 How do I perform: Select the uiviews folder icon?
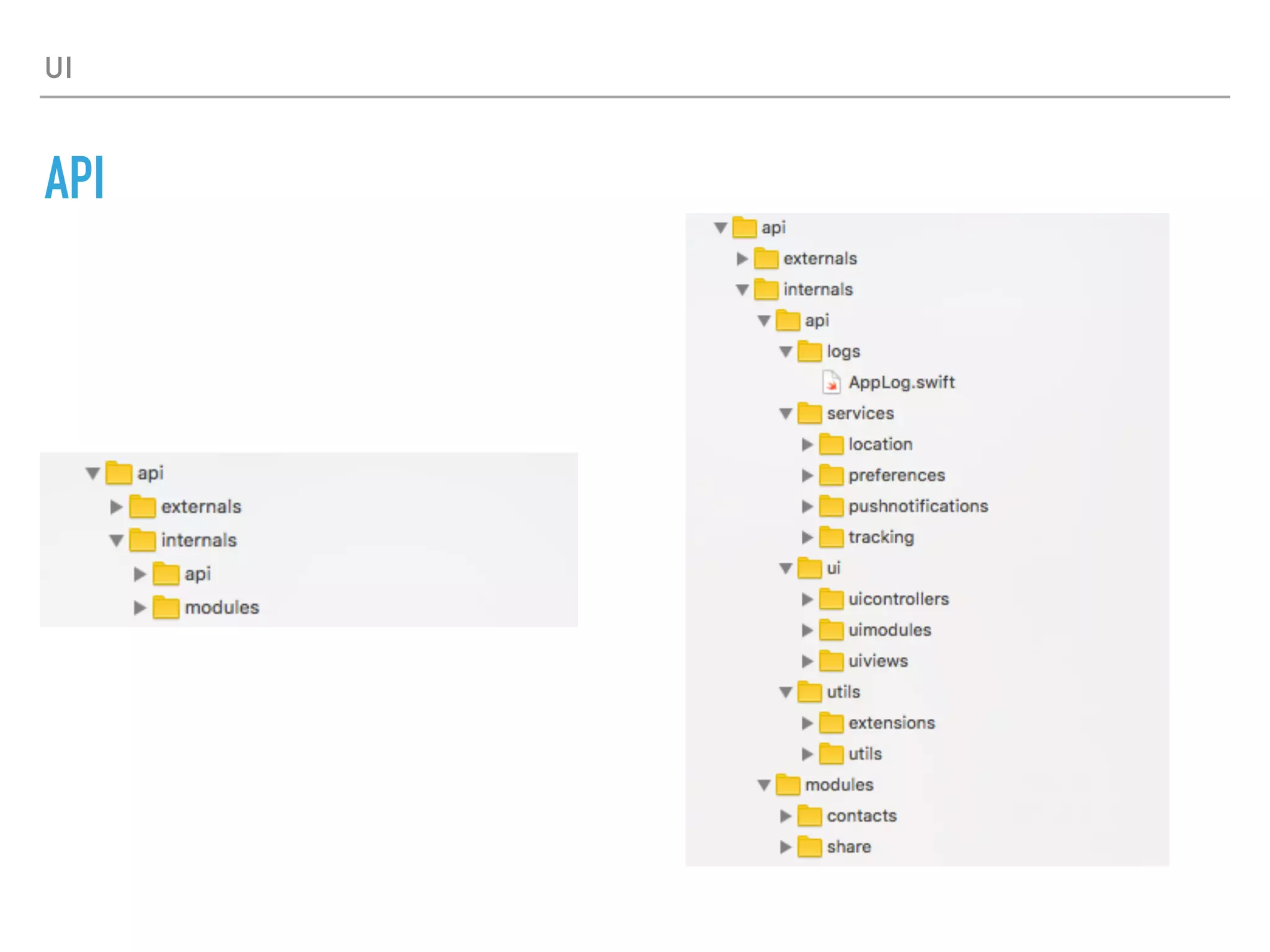(831, 661)
